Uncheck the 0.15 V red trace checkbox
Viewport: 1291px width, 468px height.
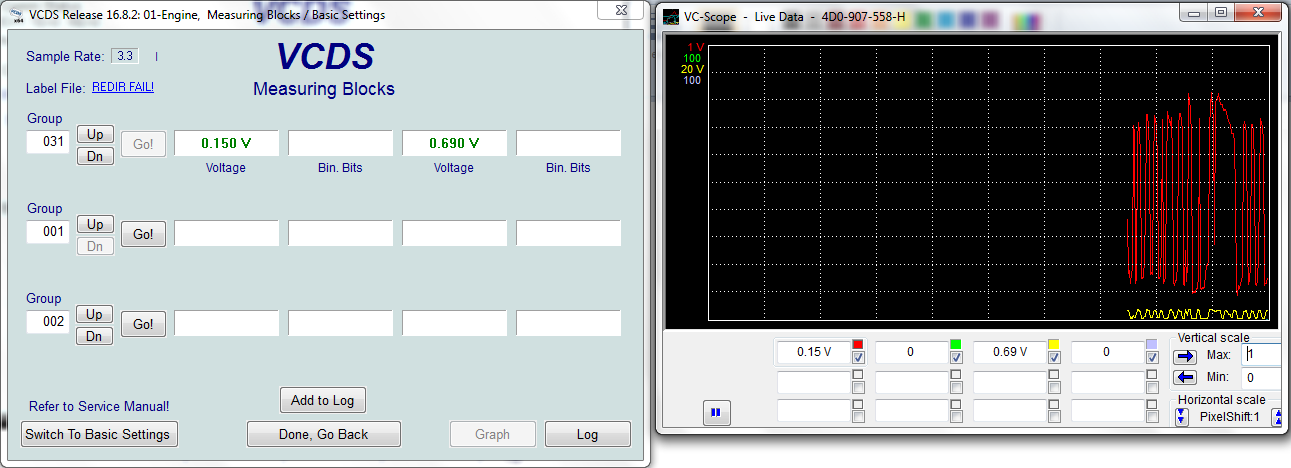(x=857, y=357)
